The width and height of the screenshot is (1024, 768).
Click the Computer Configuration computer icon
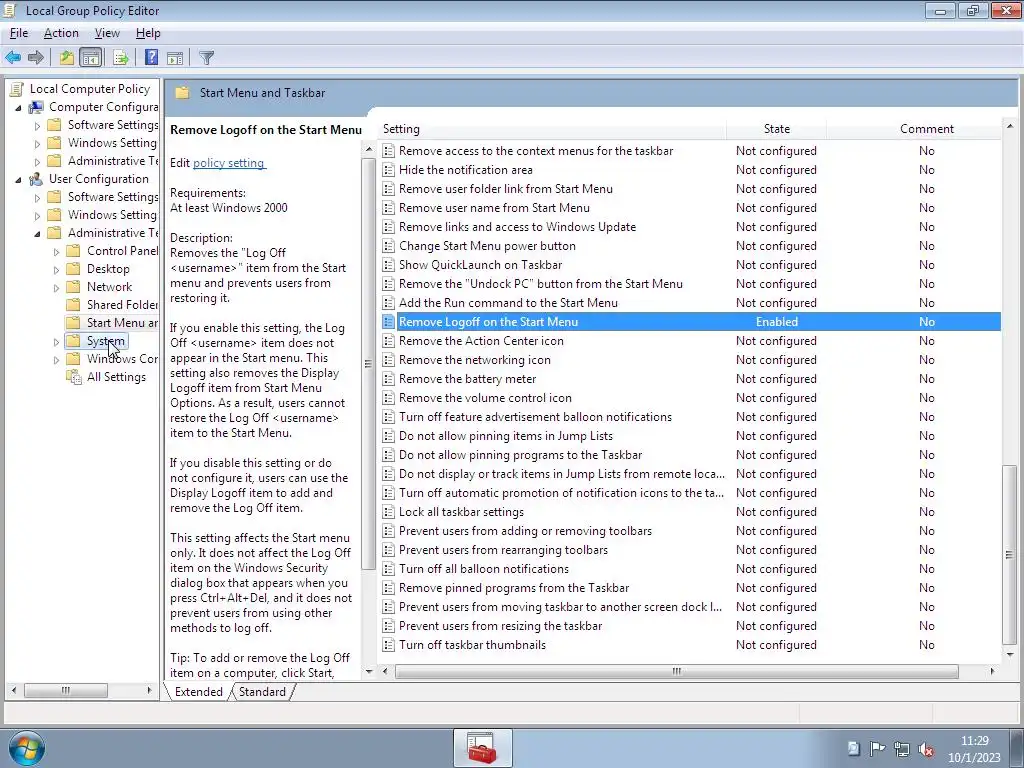tap(36, 106)
